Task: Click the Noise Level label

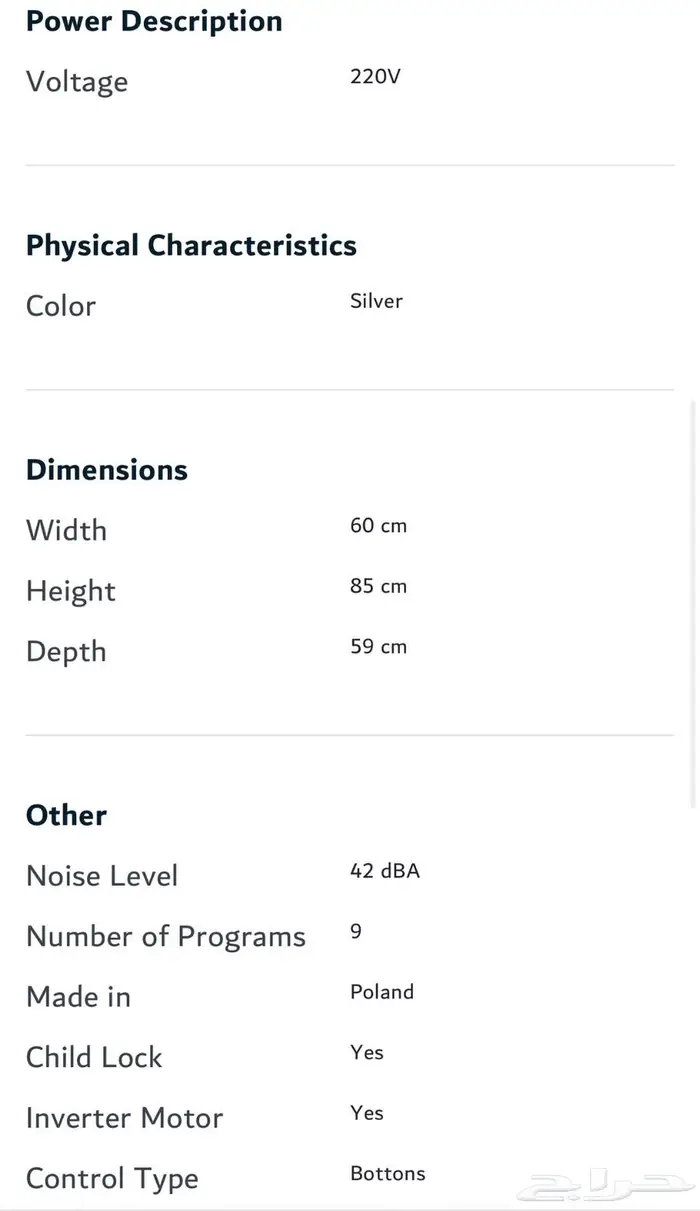Action: [102, 876]
